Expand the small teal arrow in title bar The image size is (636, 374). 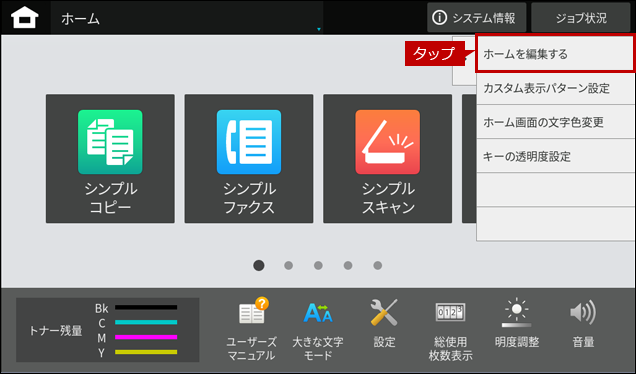[319, 29]
